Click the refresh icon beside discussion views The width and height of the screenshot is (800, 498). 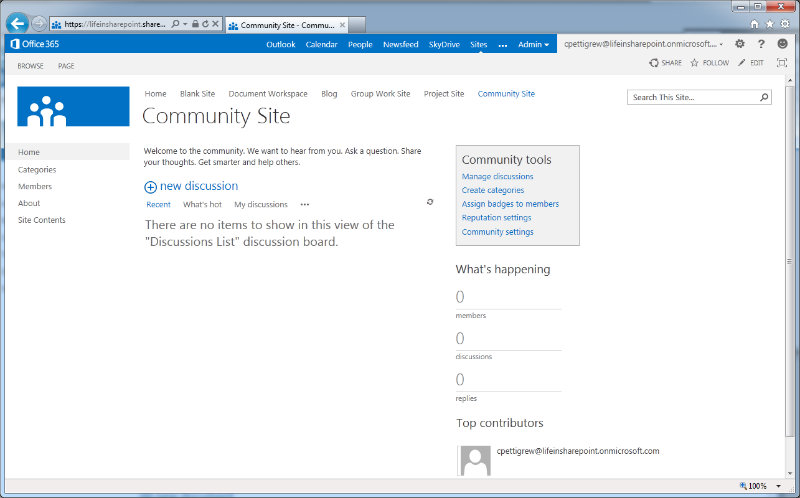pos(430,202)
